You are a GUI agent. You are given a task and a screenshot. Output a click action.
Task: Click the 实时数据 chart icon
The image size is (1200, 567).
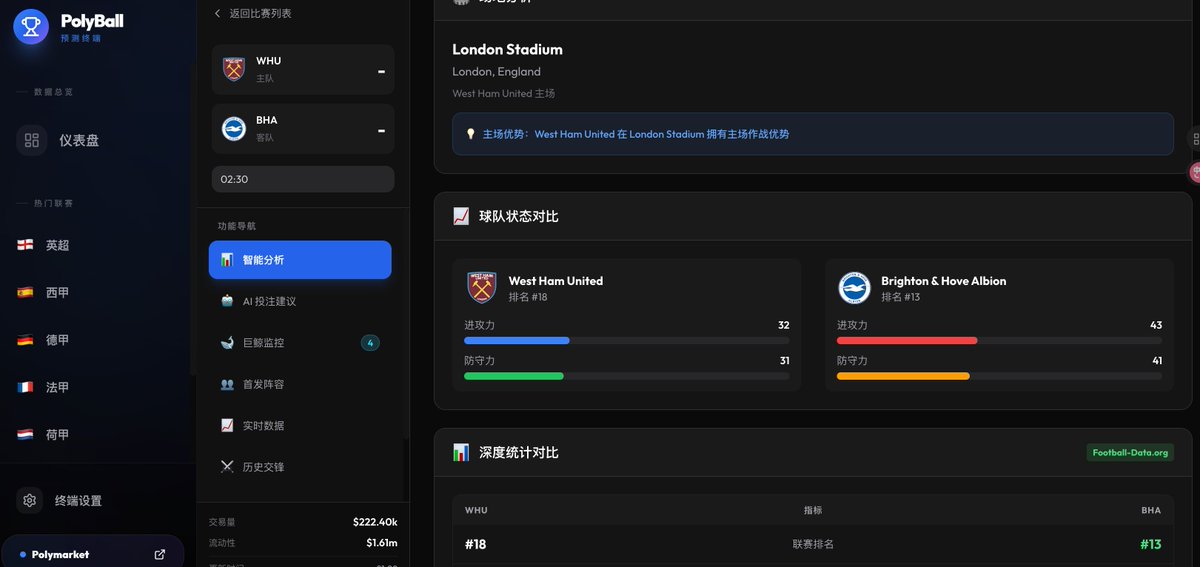pos(227,425)
